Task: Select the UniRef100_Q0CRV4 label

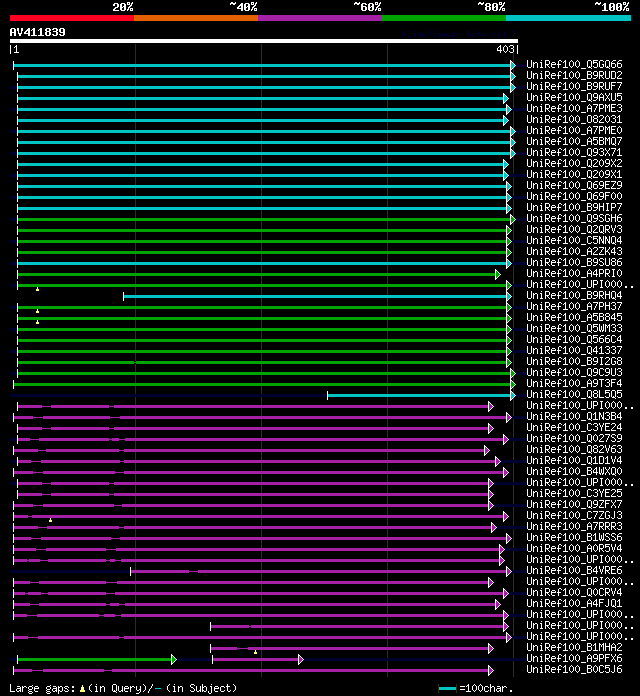Action: pyautogui.click(x=574, y=592)
